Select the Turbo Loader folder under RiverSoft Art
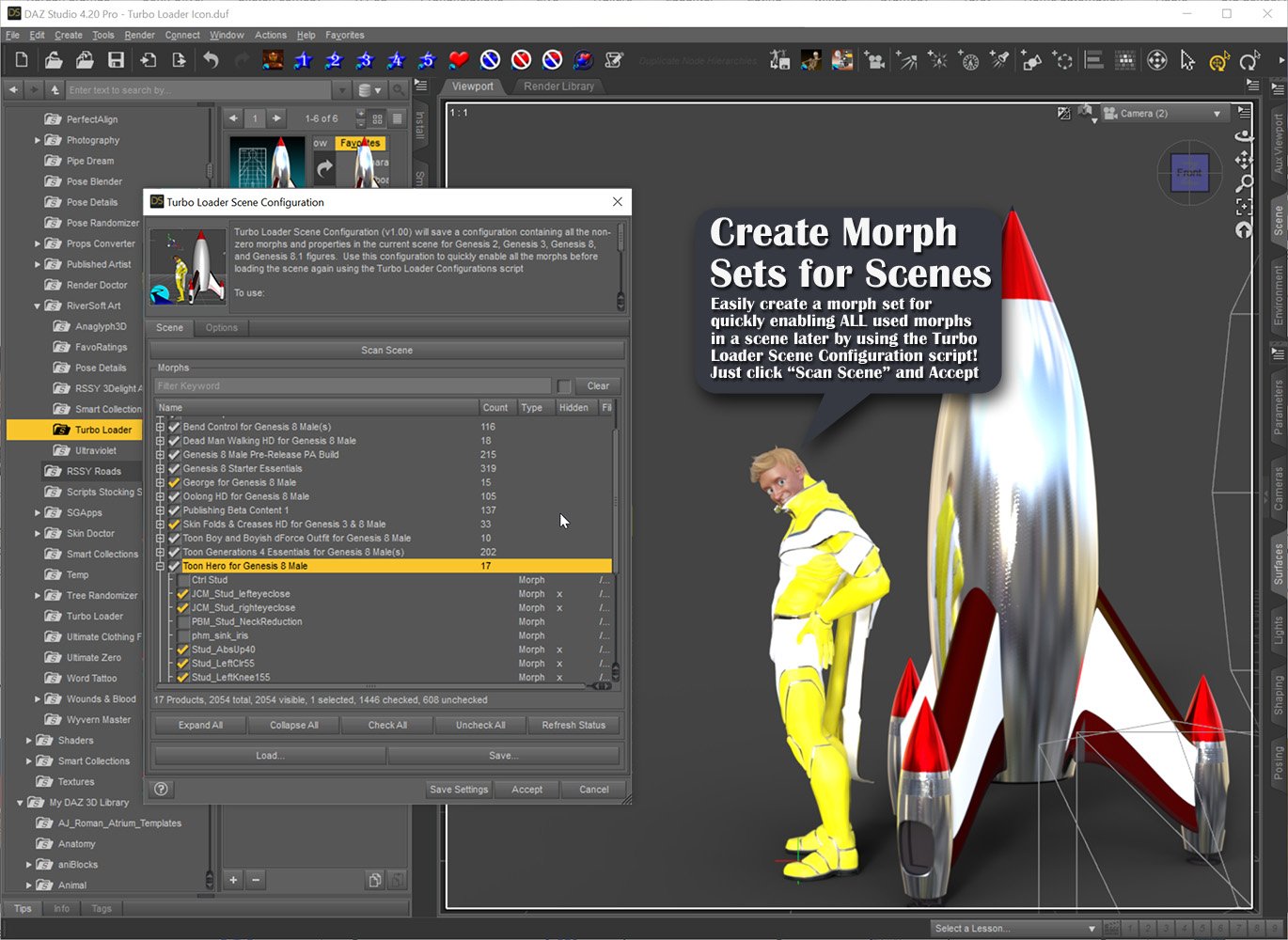Image resolution: width=1288 pixels, height=940 pixels. point(103,430)
